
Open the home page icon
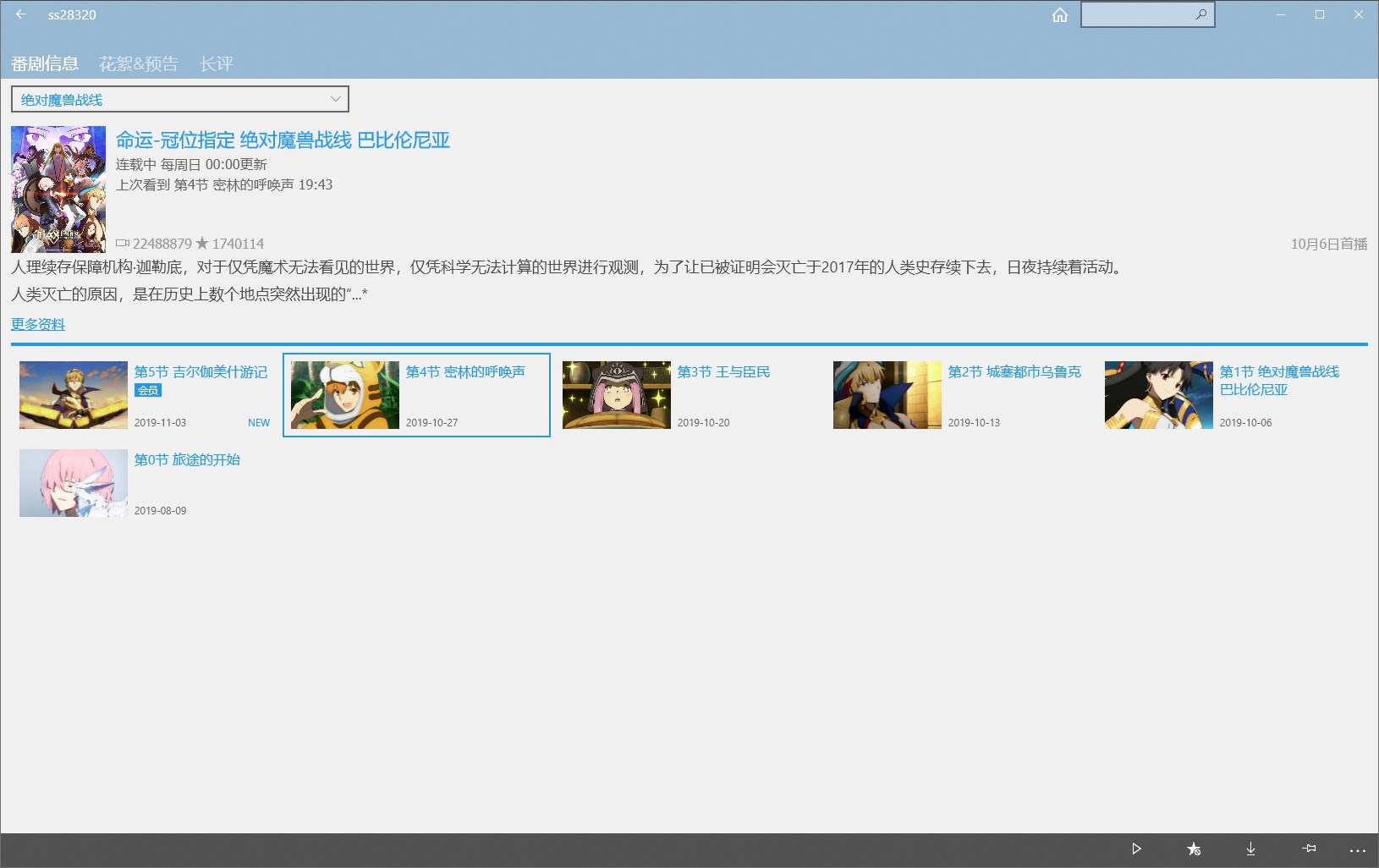(x=1060, y=15)
